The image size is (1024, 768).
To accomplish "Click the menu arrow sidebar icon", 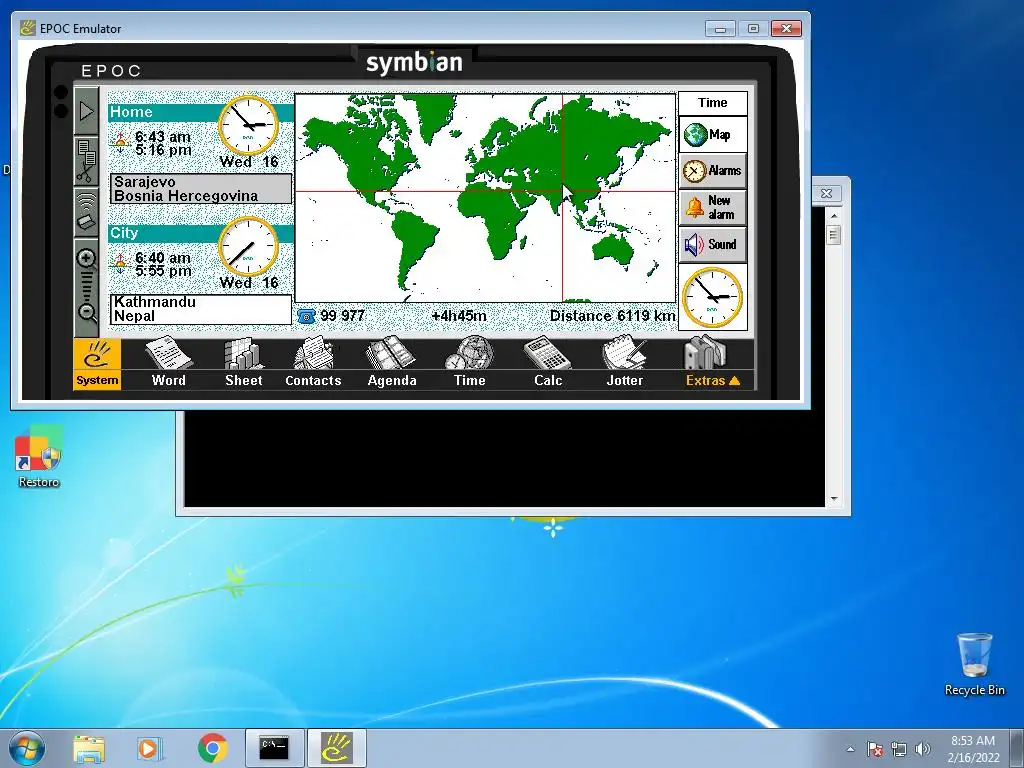I will 86,111.
